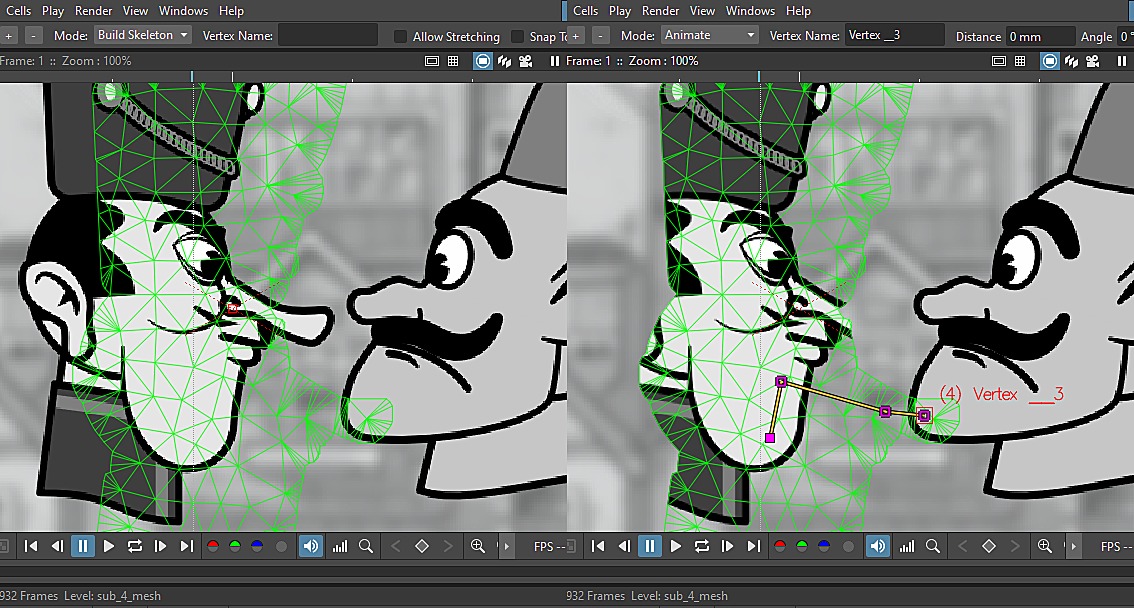Viewport: 1134px width, 608px height.
Task: Go to first frame in right viewer
Action: (598, 547)
